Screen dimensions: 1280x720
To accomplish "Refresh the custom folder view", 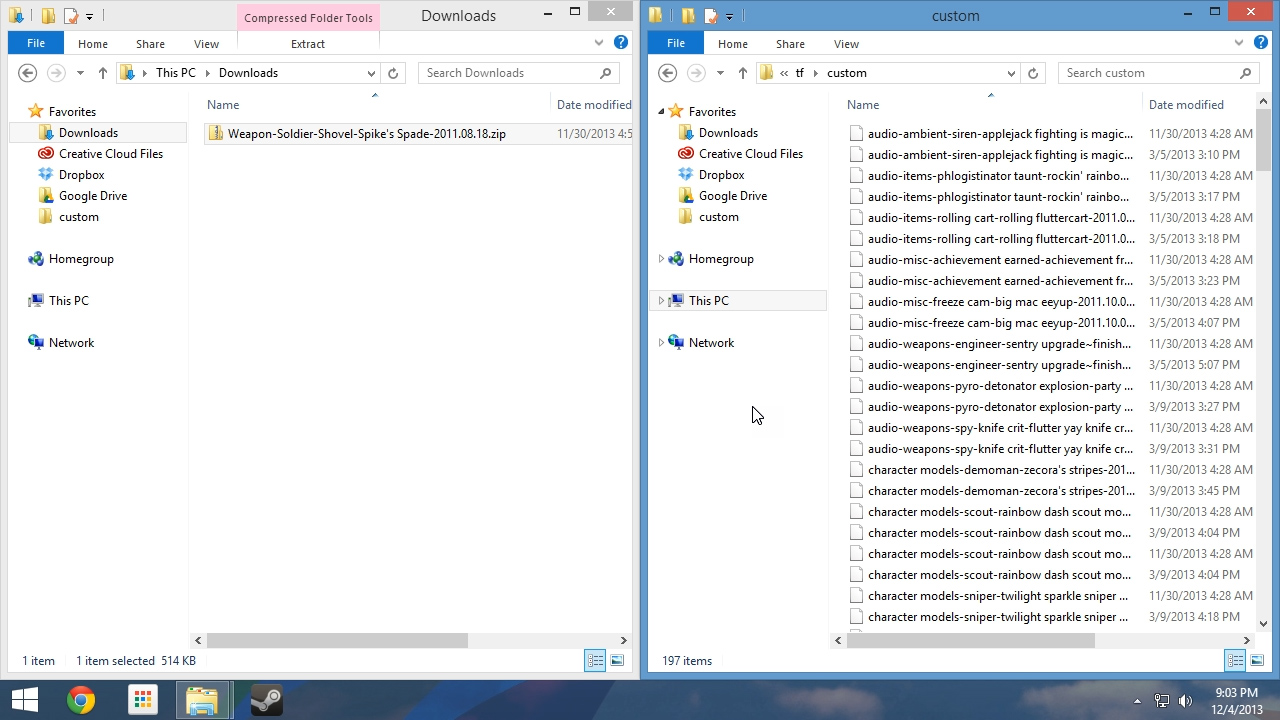I will (x=1033, y=73).
